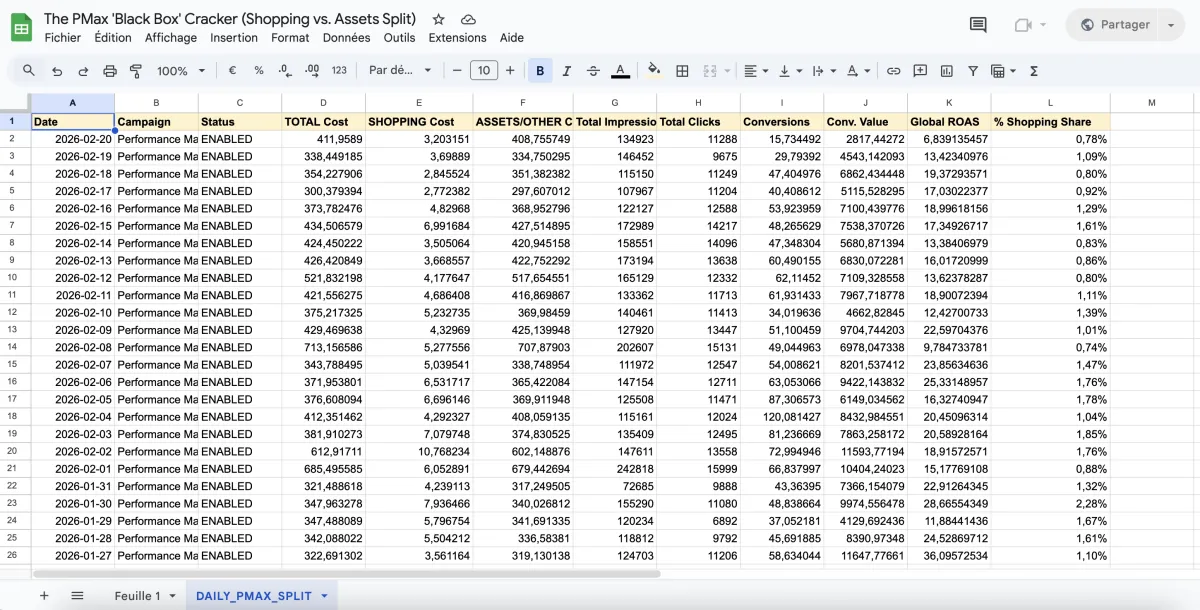
Task: Click the undo arrow
Action: click(x=57, y=71)
